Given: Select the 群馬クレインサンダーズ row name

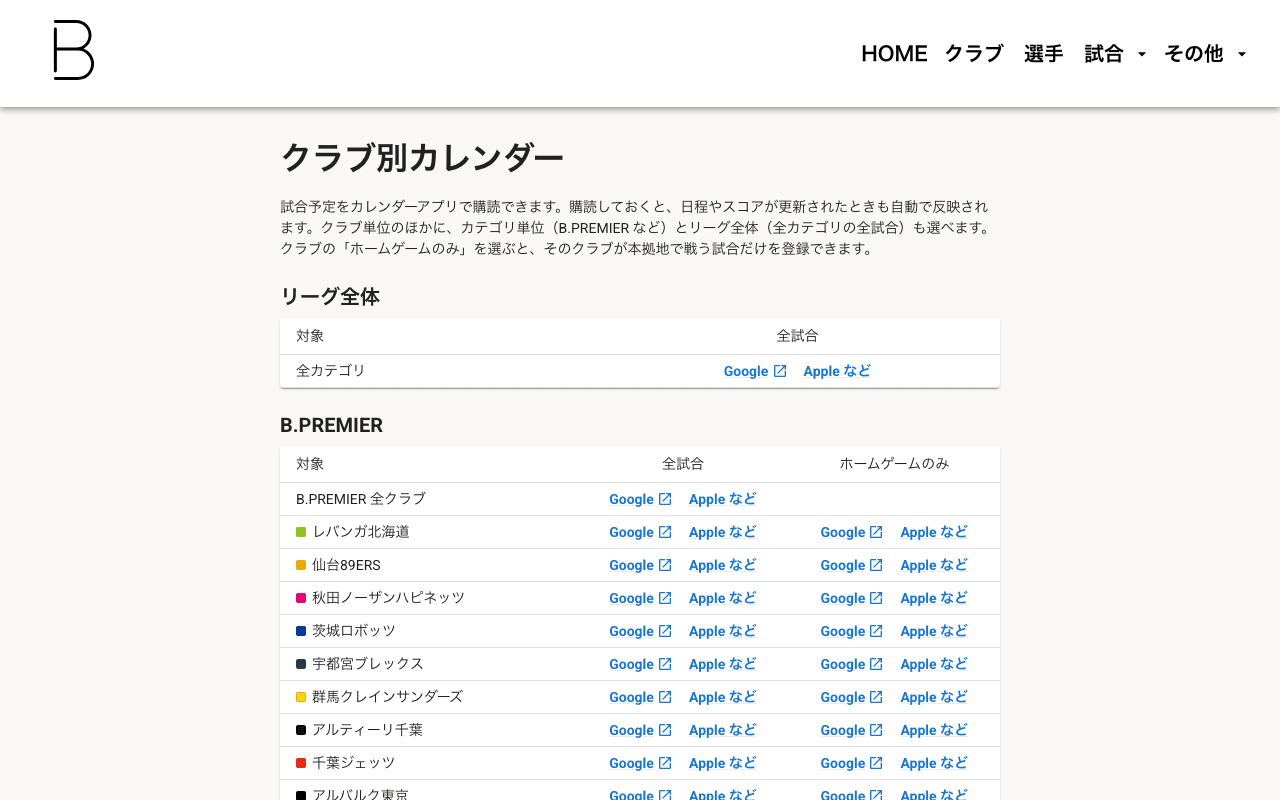Looking at the screenshot, I should [x=387, y=697].
